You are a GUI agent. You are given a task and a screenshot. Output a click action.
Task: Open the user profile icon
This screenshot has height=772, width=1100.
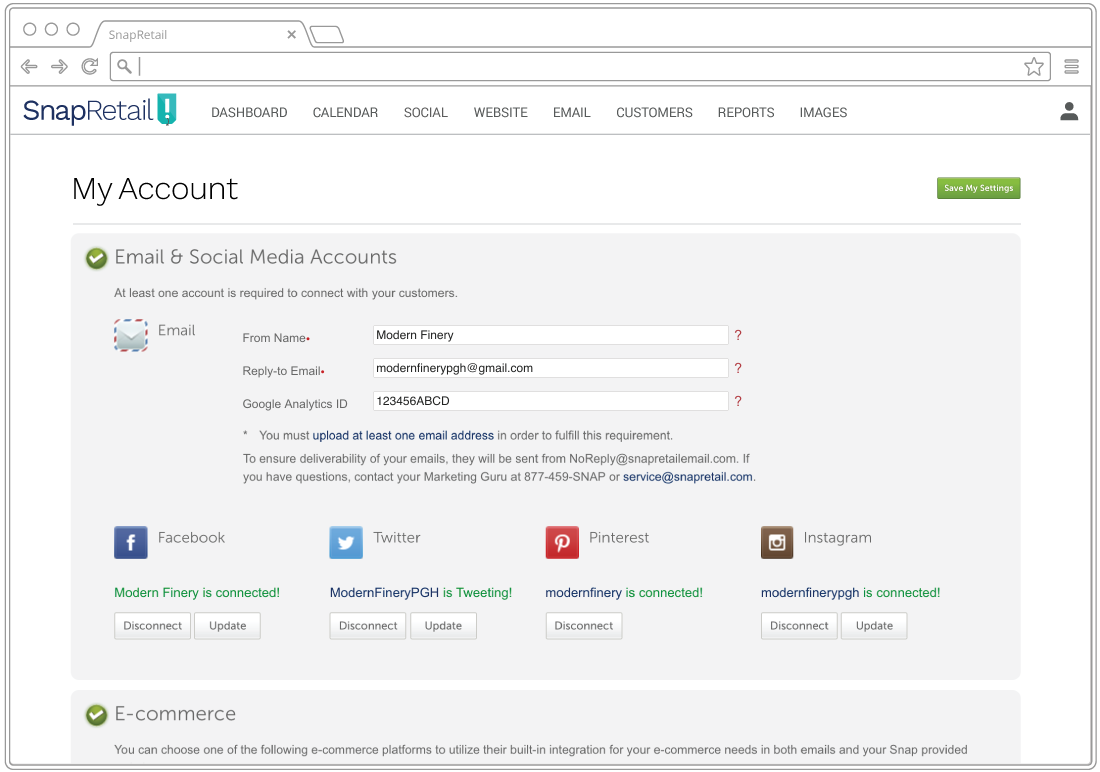tap(1068, 111)
